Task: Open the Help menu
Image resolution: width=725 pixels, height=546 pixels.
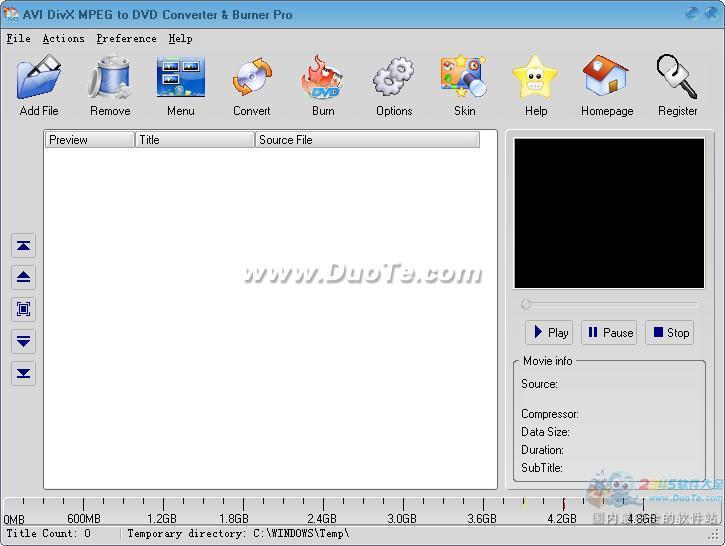Action: (x=180, y=38)
